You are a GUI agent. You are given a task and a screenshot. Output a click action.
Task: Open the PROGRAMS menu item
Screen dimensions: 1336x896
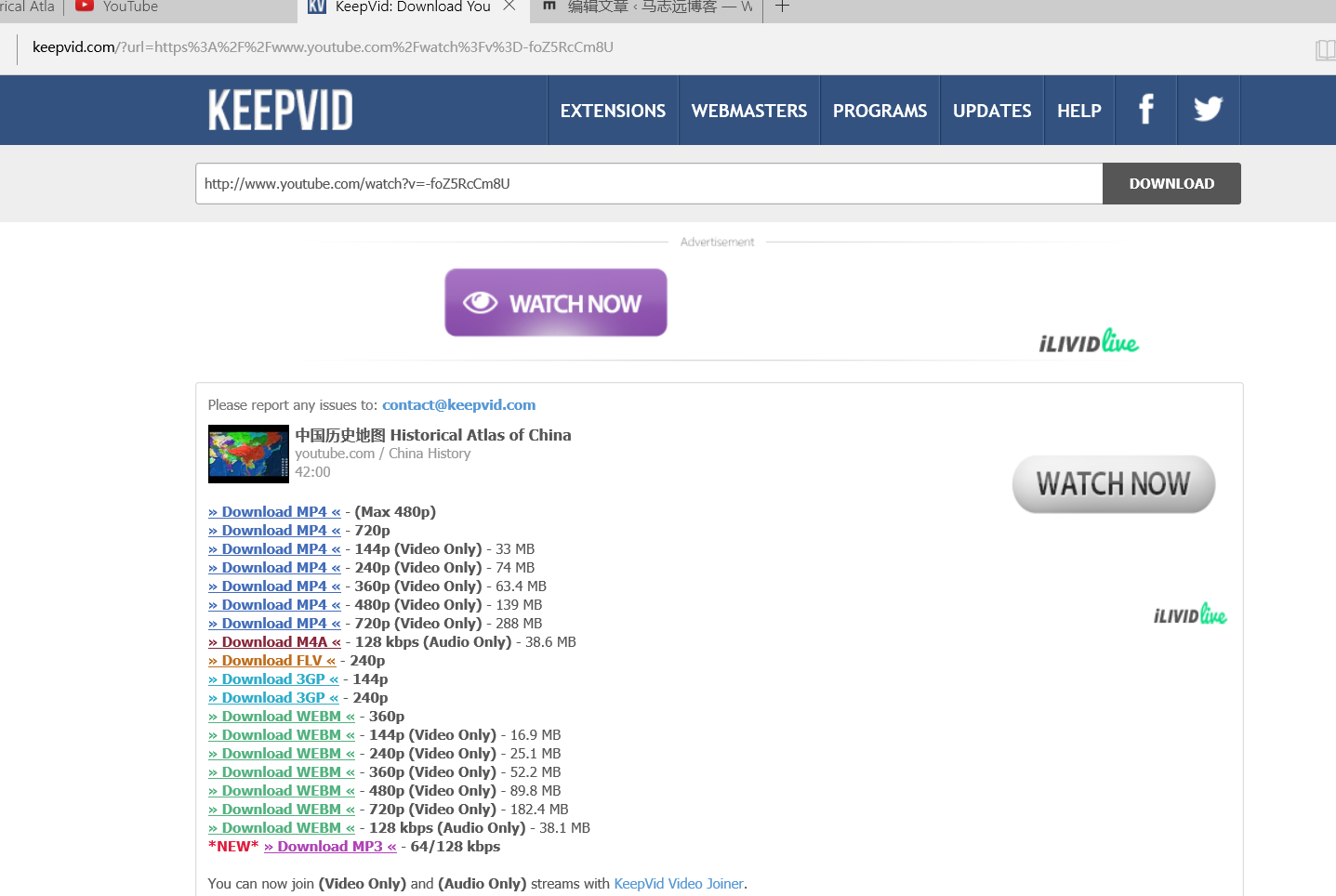click(880, 111)
